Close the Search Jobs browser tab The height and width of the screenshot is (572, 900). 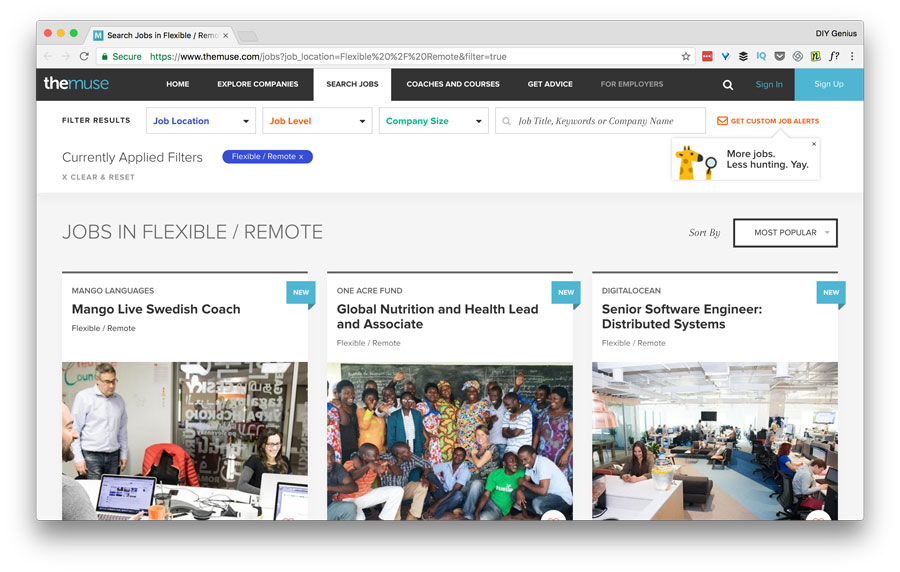click(x=226, y=36)
